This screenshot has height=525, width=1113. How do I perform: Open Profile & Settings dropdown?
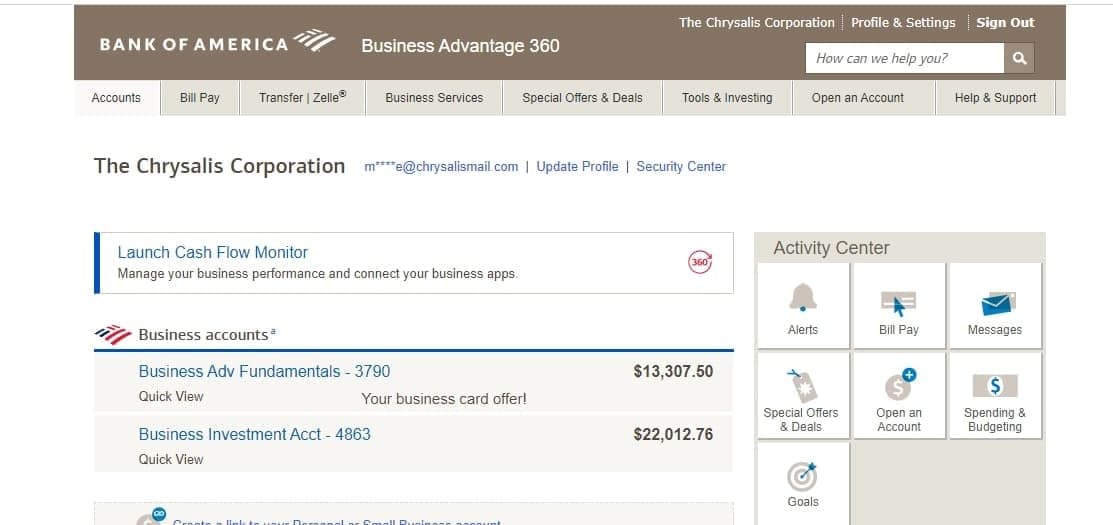pos(903,23)
